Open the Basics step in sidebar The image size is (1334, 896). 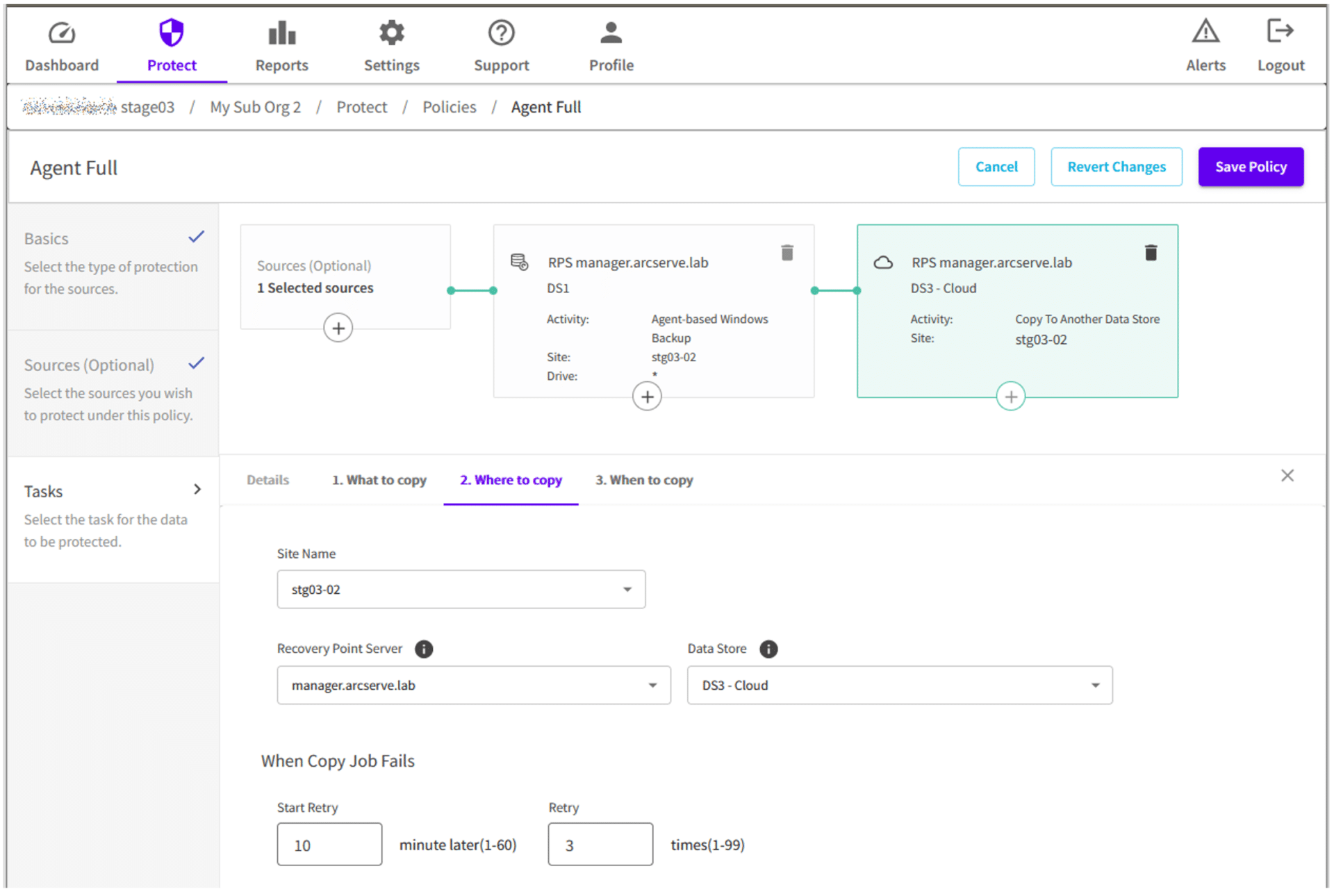click(x=113, y=266)
